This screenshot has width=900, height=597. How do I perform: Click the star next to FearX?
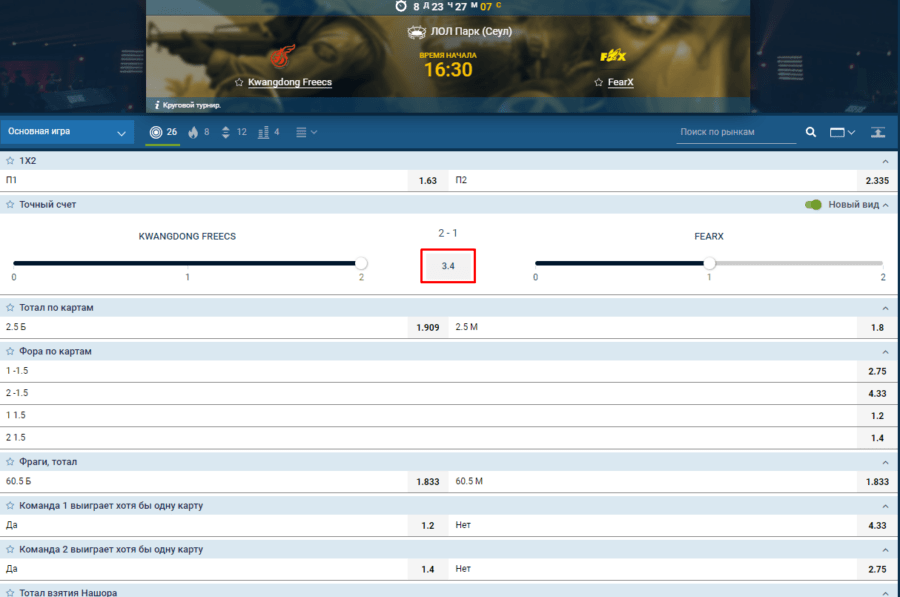[x=599, y=82]
